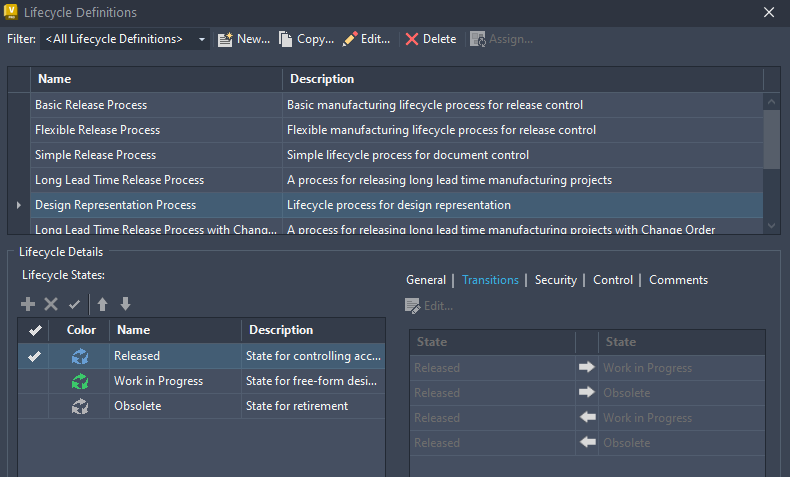Click the Work in Progress color icon
790x477 pixels.
point(81,381)
